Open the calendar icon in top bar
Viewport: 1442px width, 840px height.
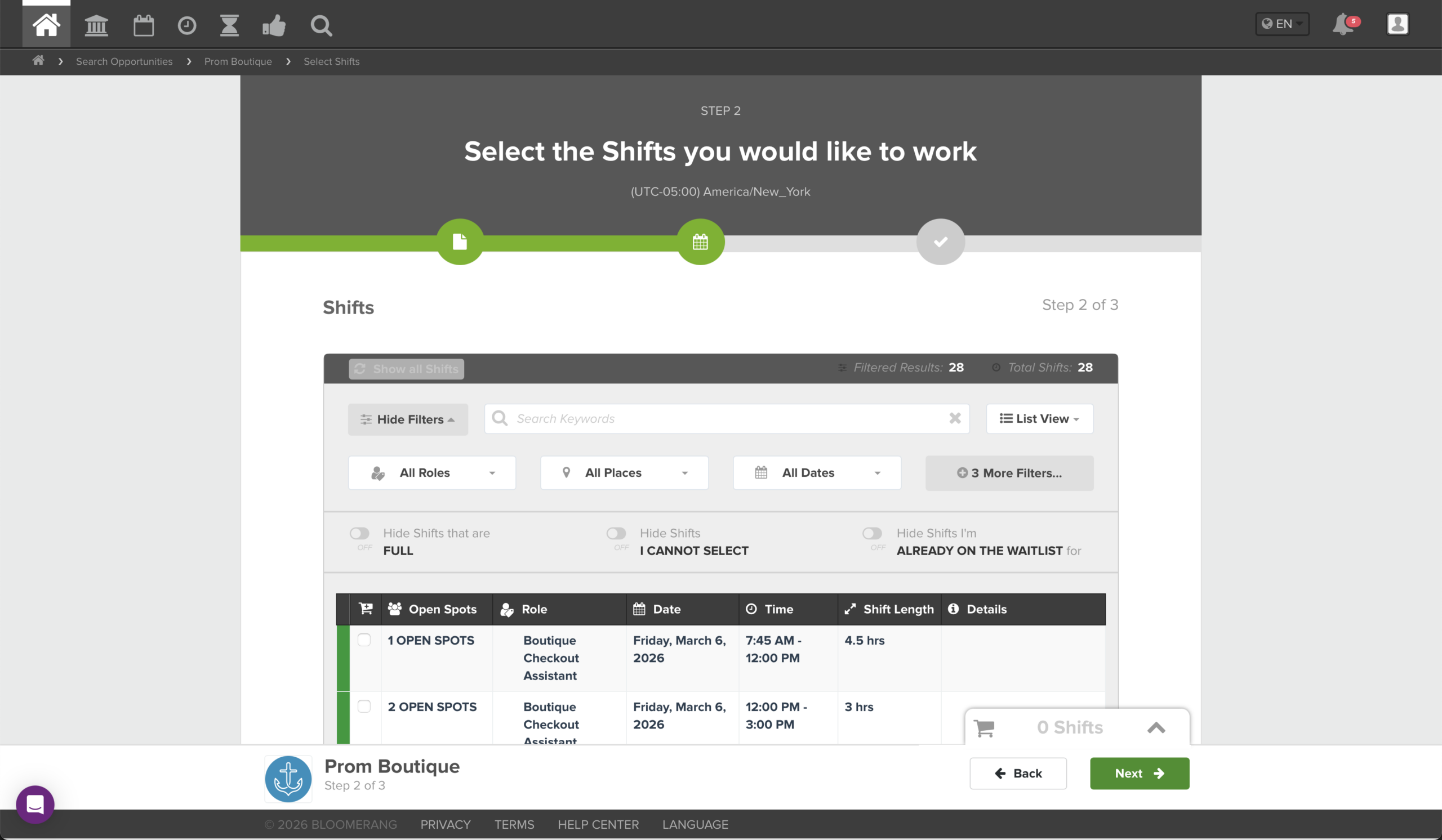click(143, 25)
